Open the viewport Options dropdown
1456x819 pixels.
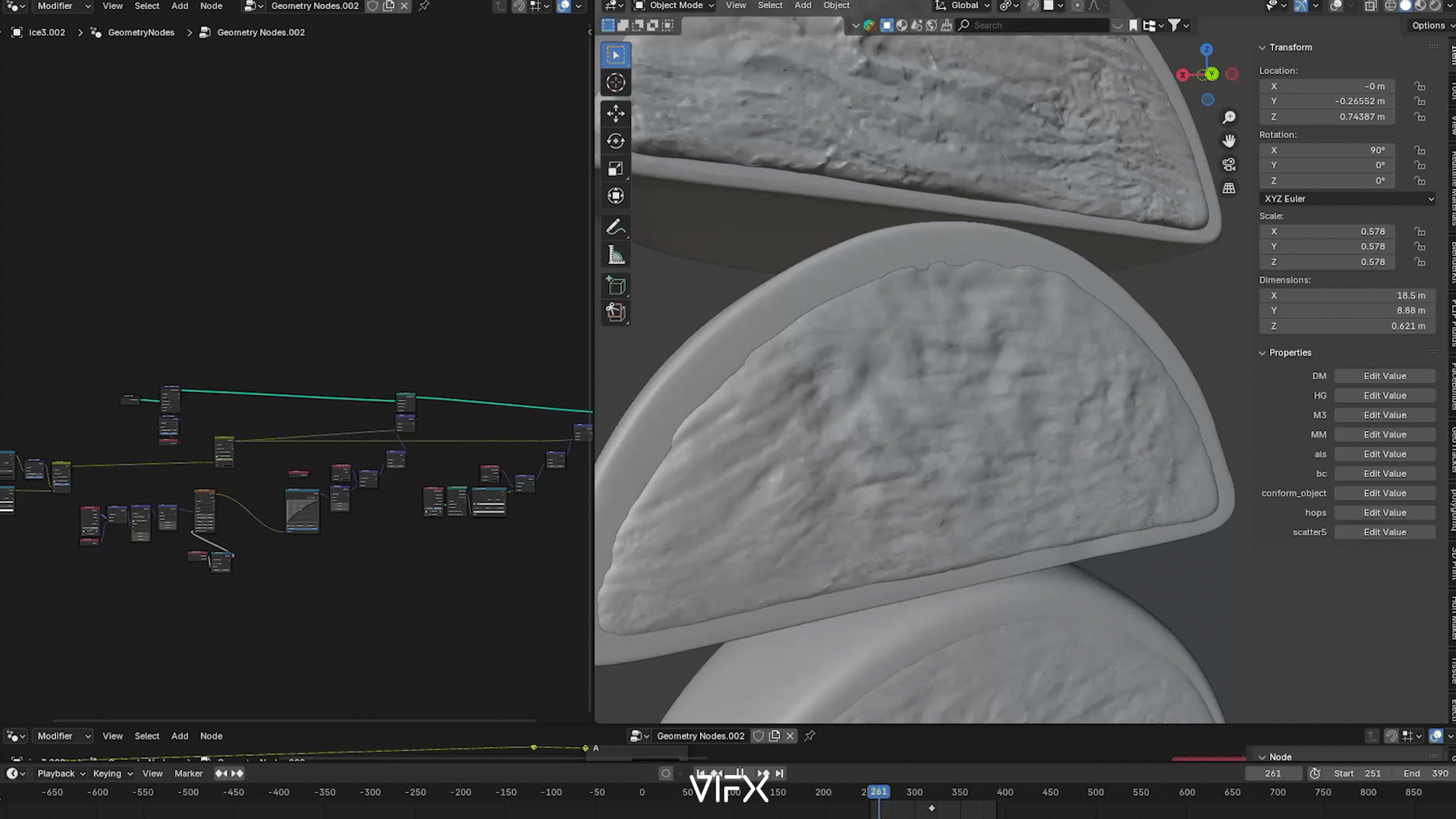(x=1430, y=25)
